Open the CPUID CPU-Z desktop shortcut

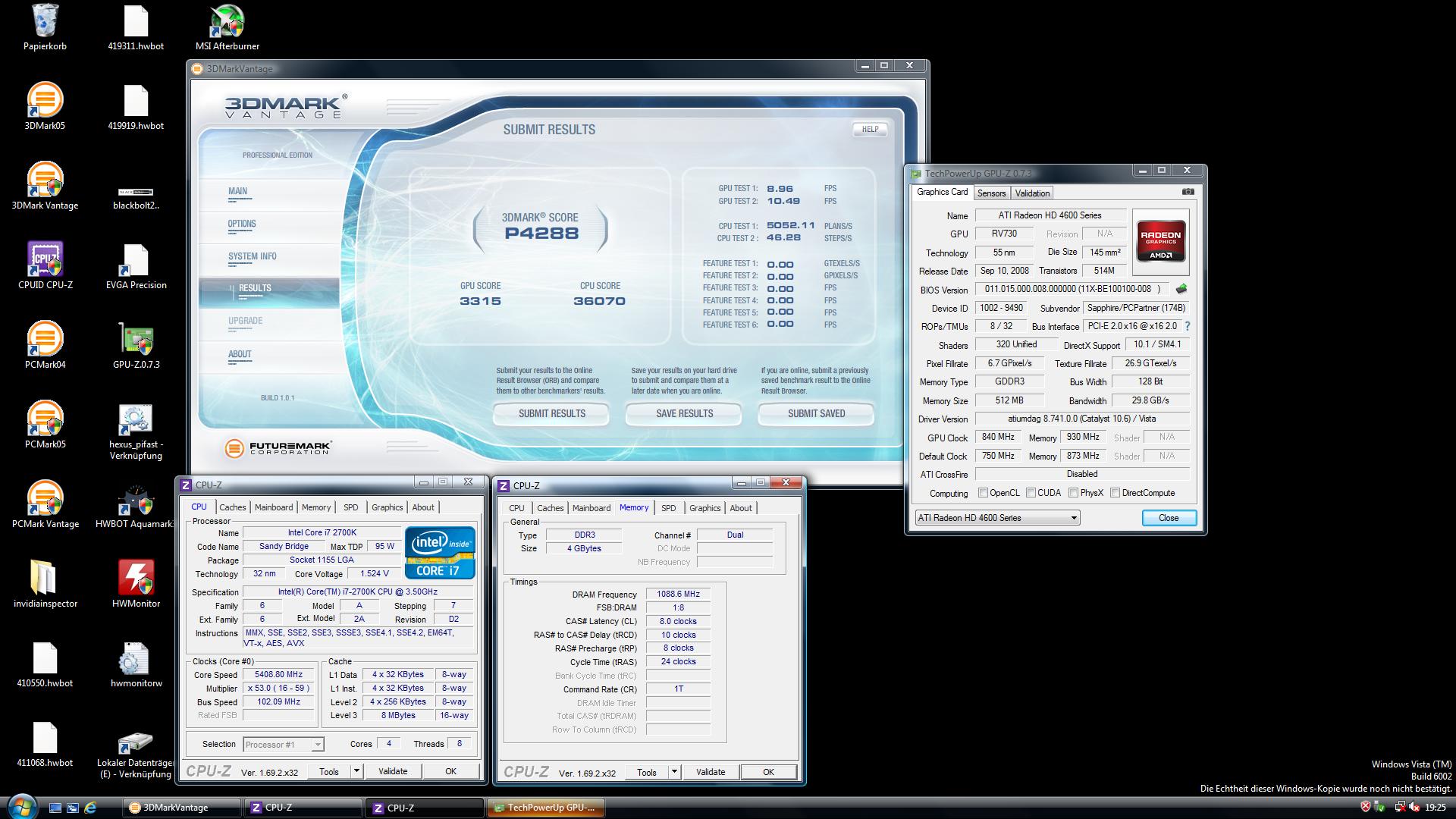[45, 266]
